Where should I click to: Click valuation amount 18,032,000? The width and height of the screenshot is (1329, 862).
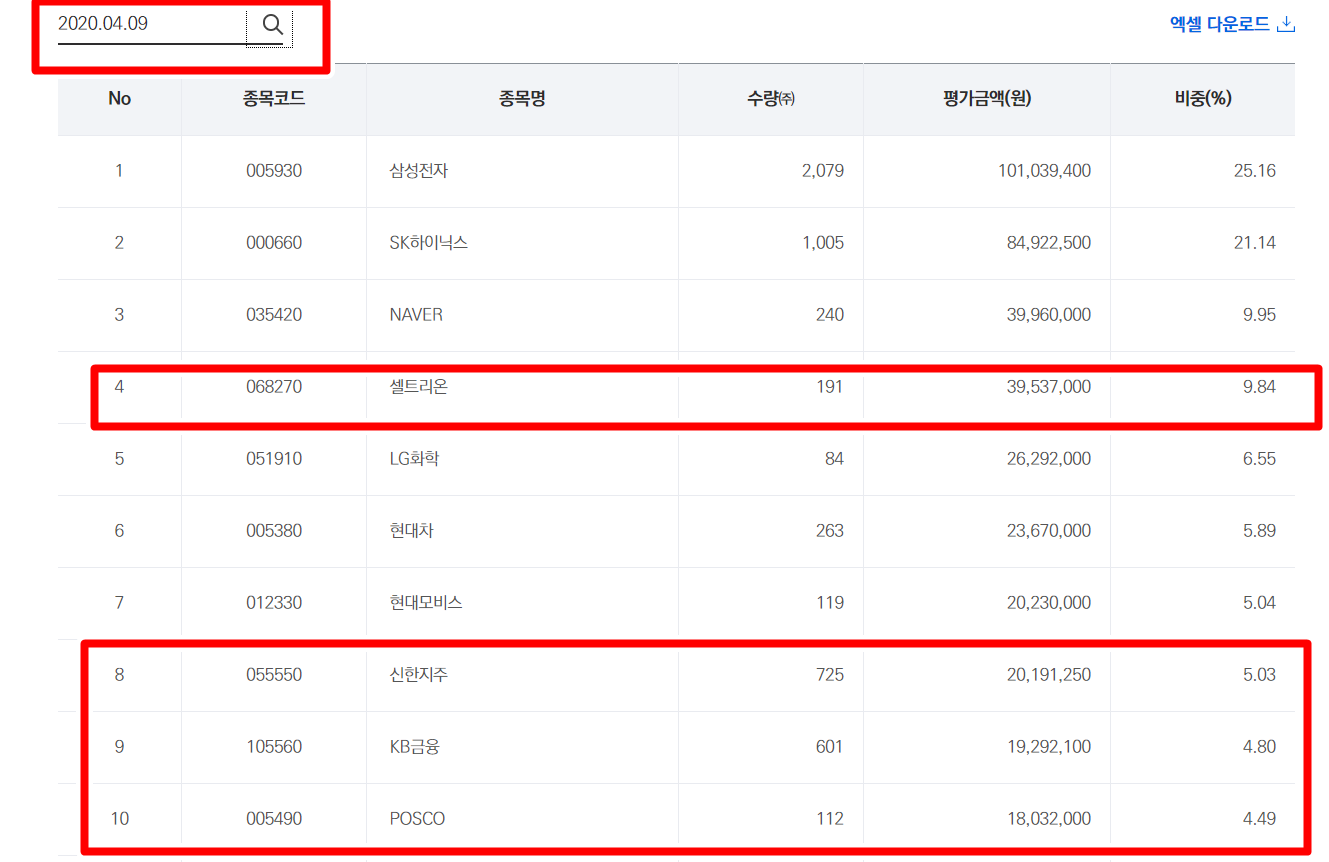click(1049, 819)
